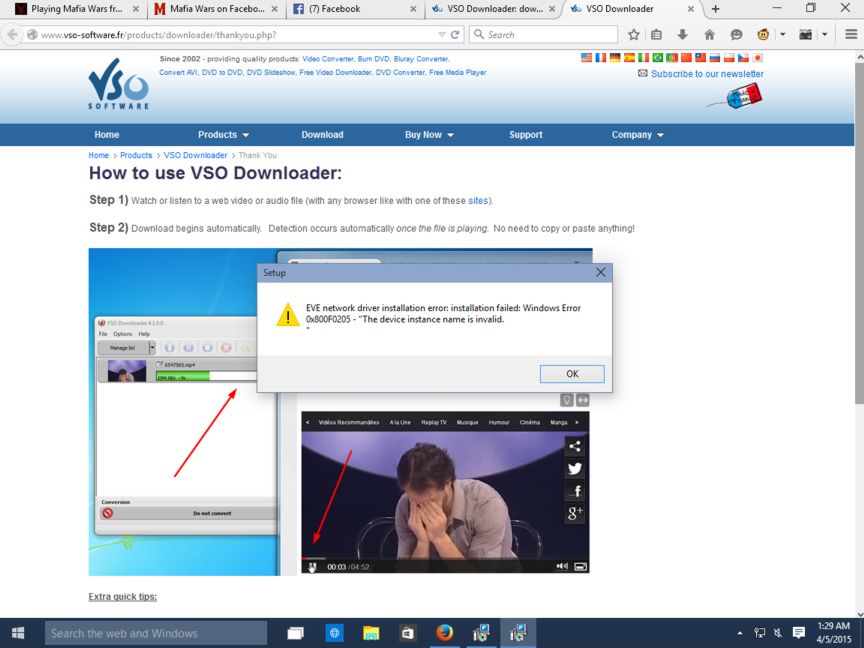Open dropdown arrow beside clapperboard icon
The image size is (864, 648).
(825, 35)
